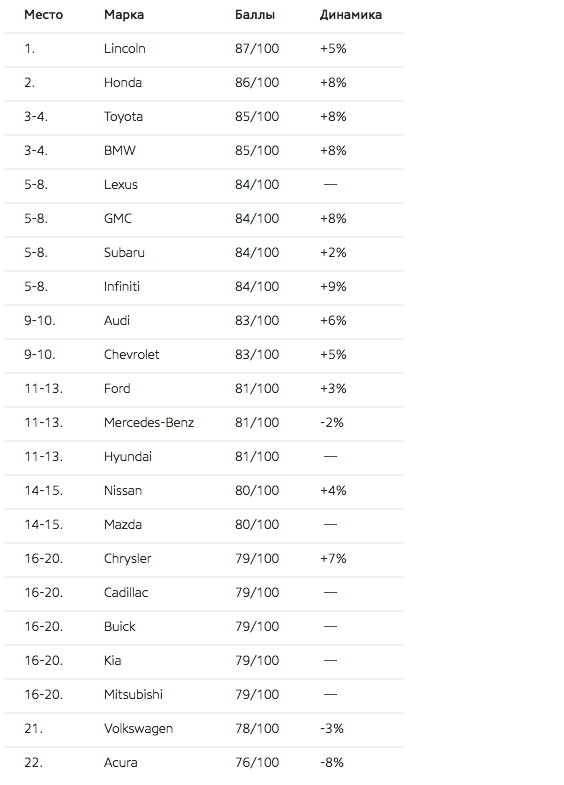Click Toyota in the brand column
Image resolution: width=564 pixels, height=785 pixels.
(x=123, y=117)
